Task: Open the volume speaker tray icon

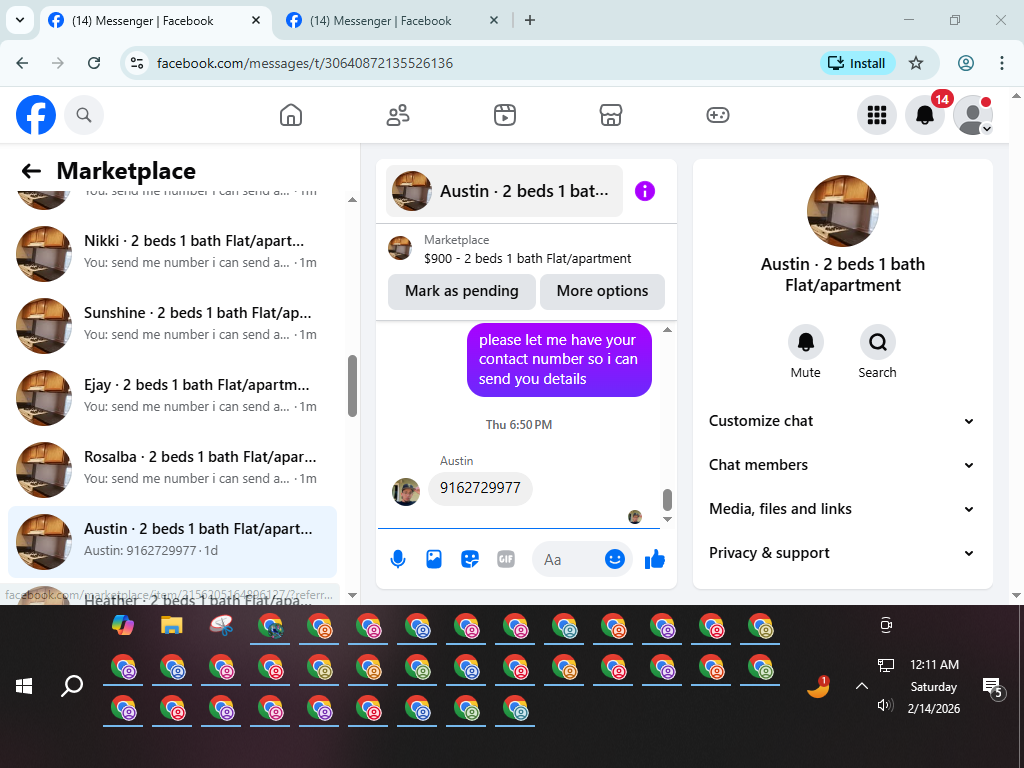Action: tap(886, 705)
